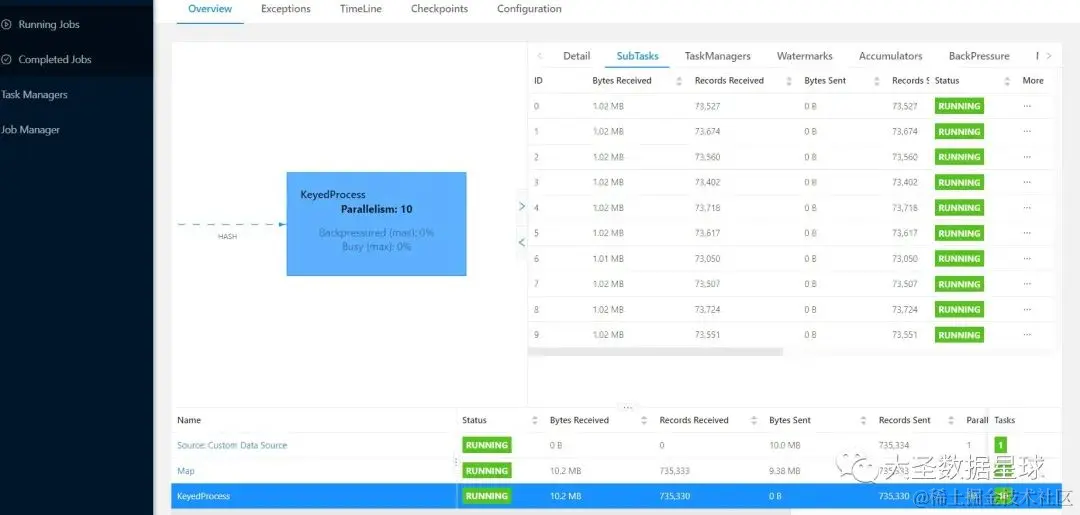Click 1.01 MB Bytes Received cell
Image resolution: width=1080 pixels, height=515 pixels.
coord(608,259)
